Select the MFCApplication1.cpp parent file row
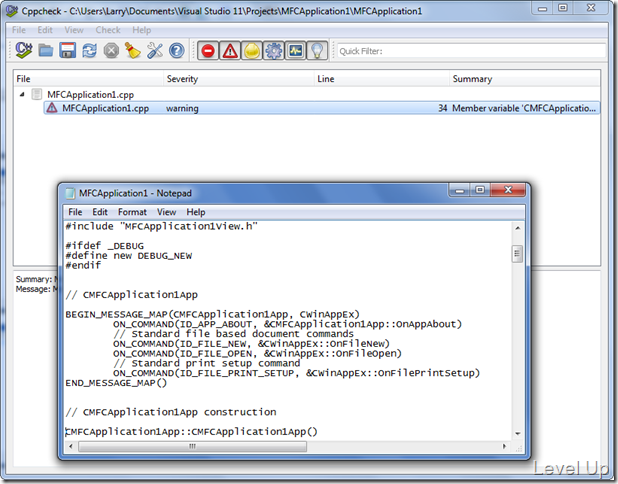 (90, 95)
